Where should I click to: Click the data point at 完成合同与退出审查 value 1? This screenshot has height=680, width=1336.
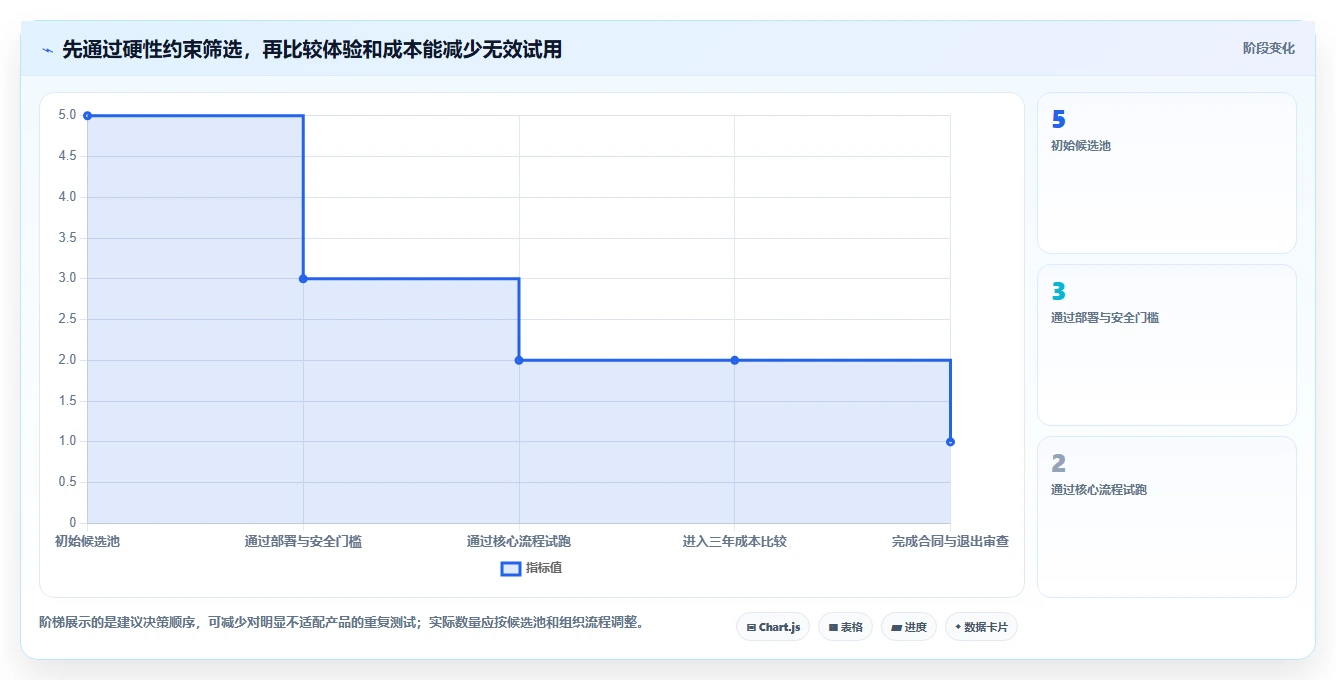tap(950, 442)
